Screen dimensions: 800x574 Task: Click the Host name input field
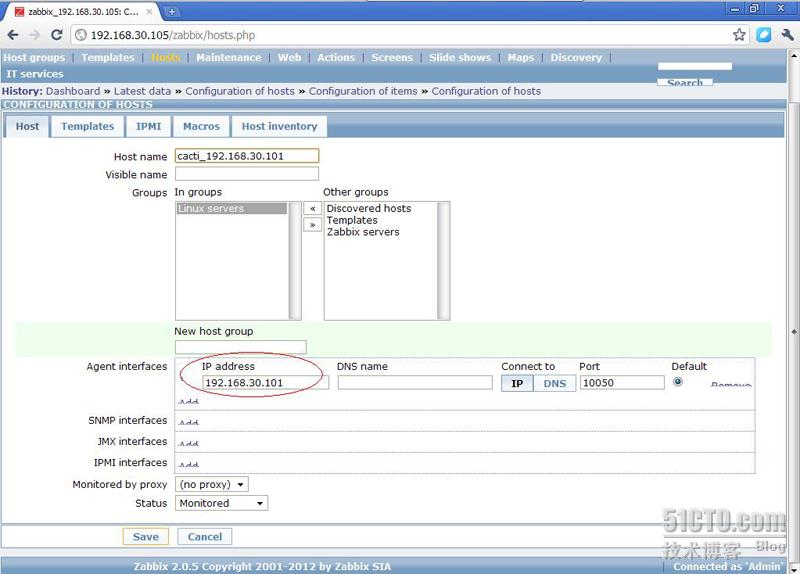[x=247, y=156]
